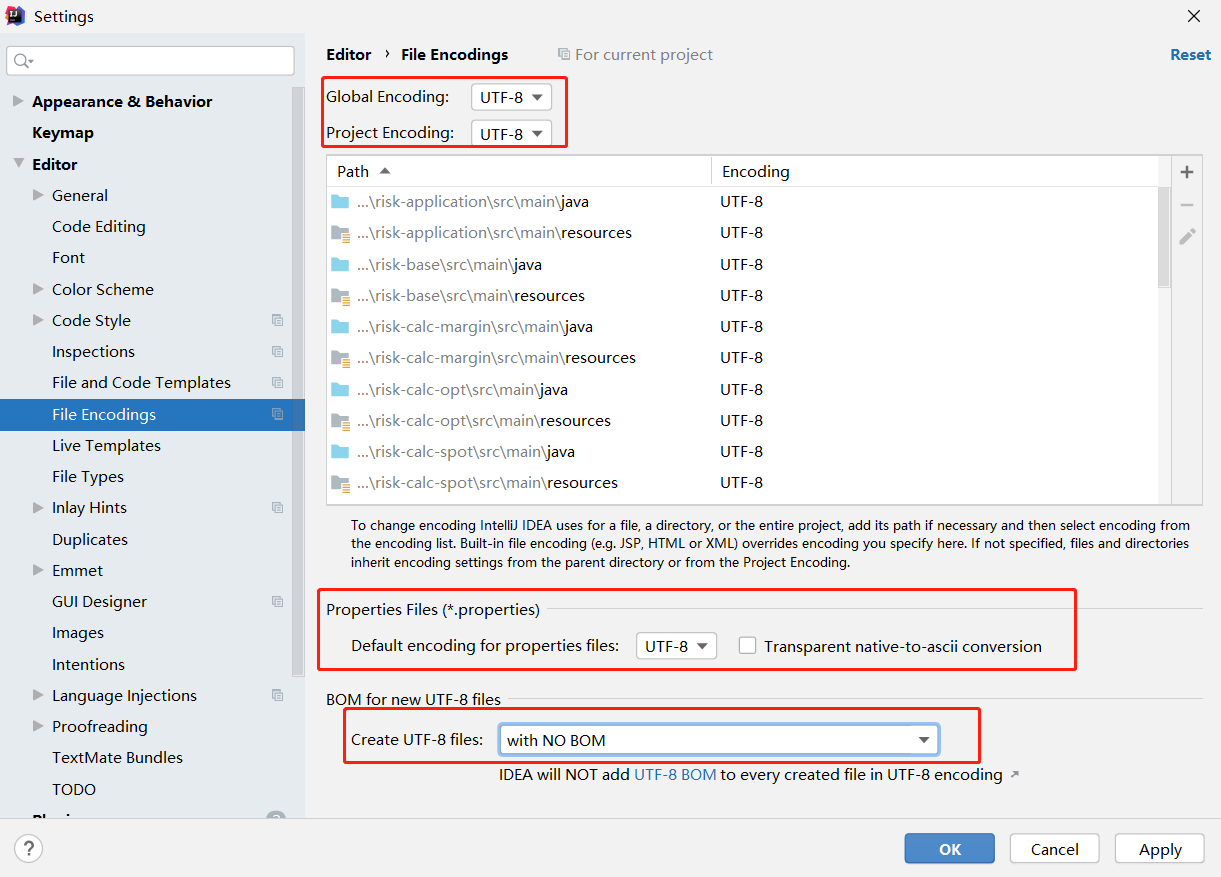Click the folder icon of risk-base resources row
Screen dimensions: 1221x877
[340, 296]
